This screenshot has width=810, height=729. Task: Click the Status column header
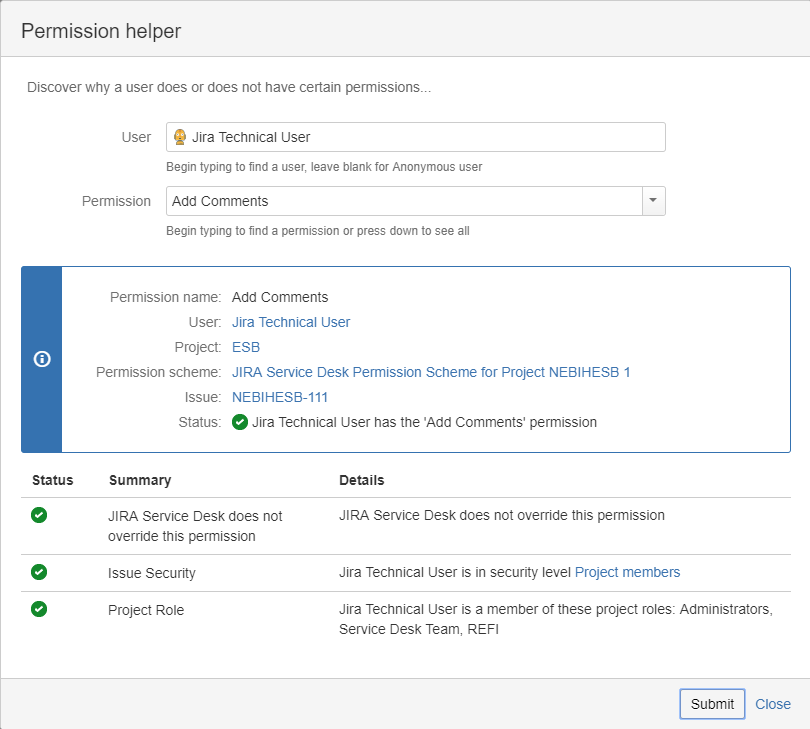53,480
